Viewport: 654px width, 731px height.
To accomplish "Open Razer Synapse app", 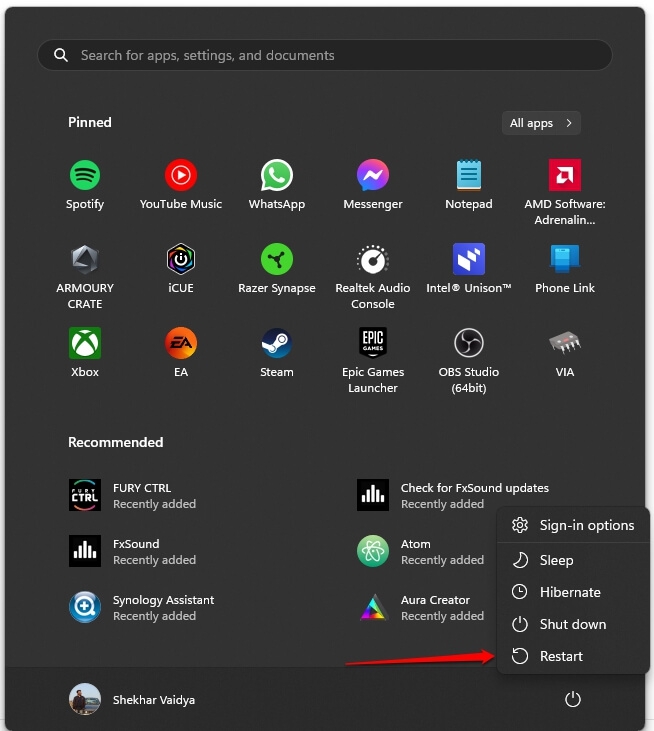I will (x=277, y=260).
